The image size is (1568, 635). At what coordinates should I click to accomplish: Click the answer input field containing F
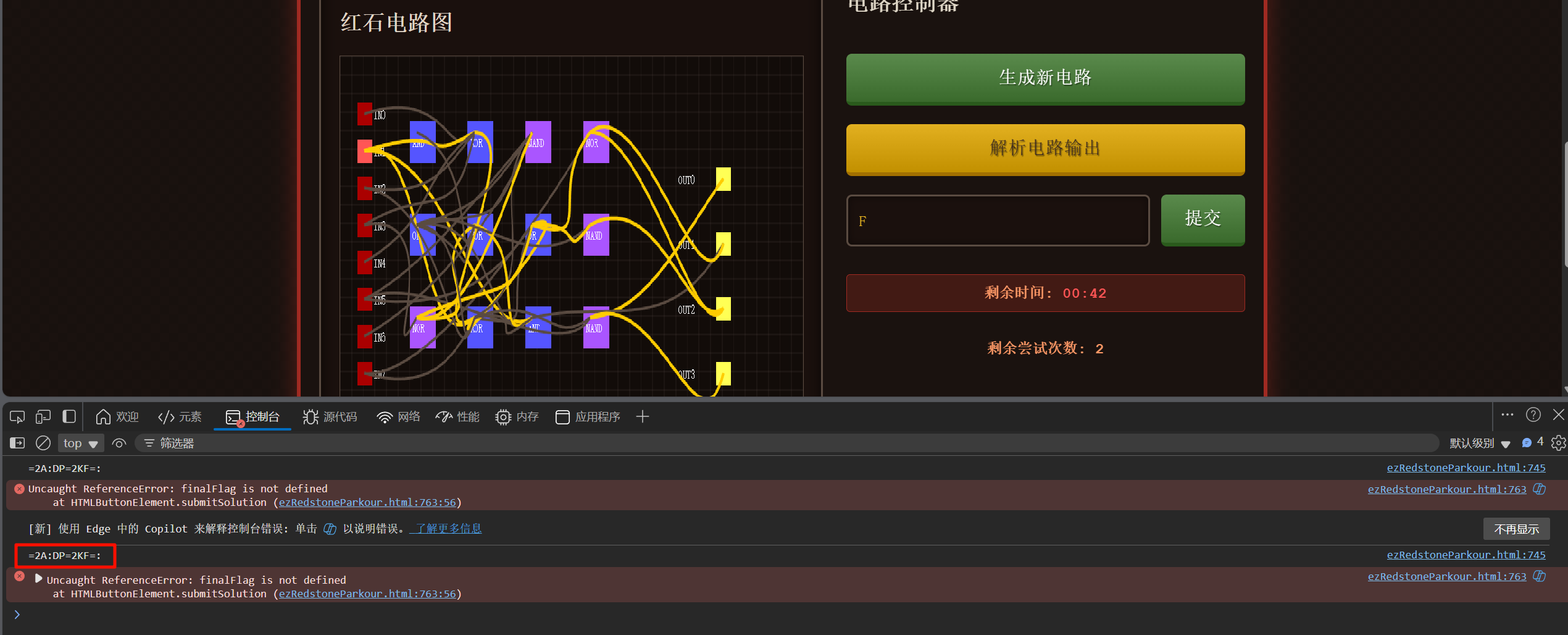[x=997, y=221]
